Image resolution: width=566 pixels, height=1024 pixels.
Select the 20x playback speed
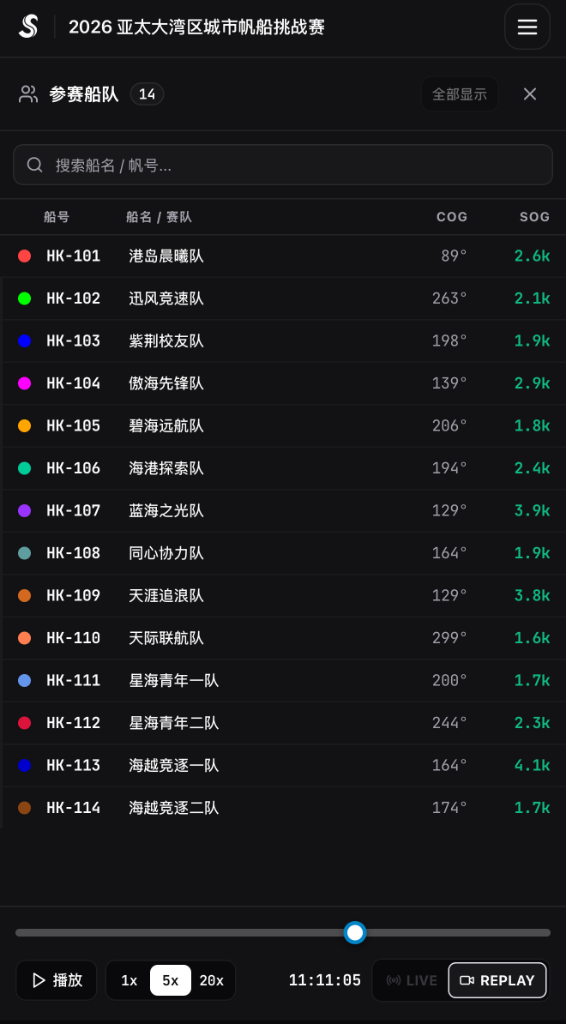point(212,980)
